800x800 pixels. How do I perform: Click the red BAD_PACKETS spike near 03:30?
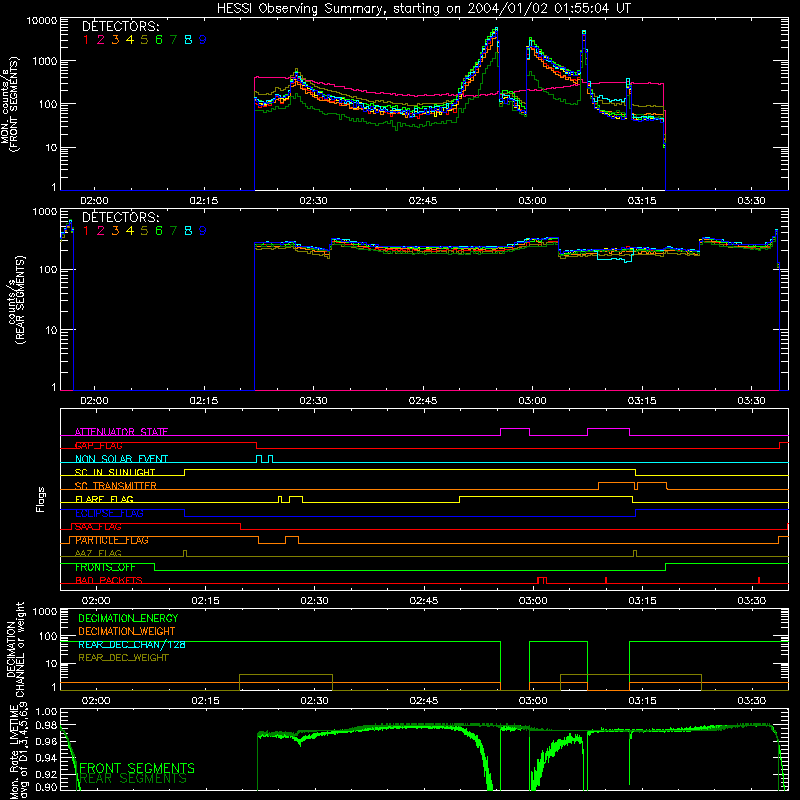[x=759, y=580]
